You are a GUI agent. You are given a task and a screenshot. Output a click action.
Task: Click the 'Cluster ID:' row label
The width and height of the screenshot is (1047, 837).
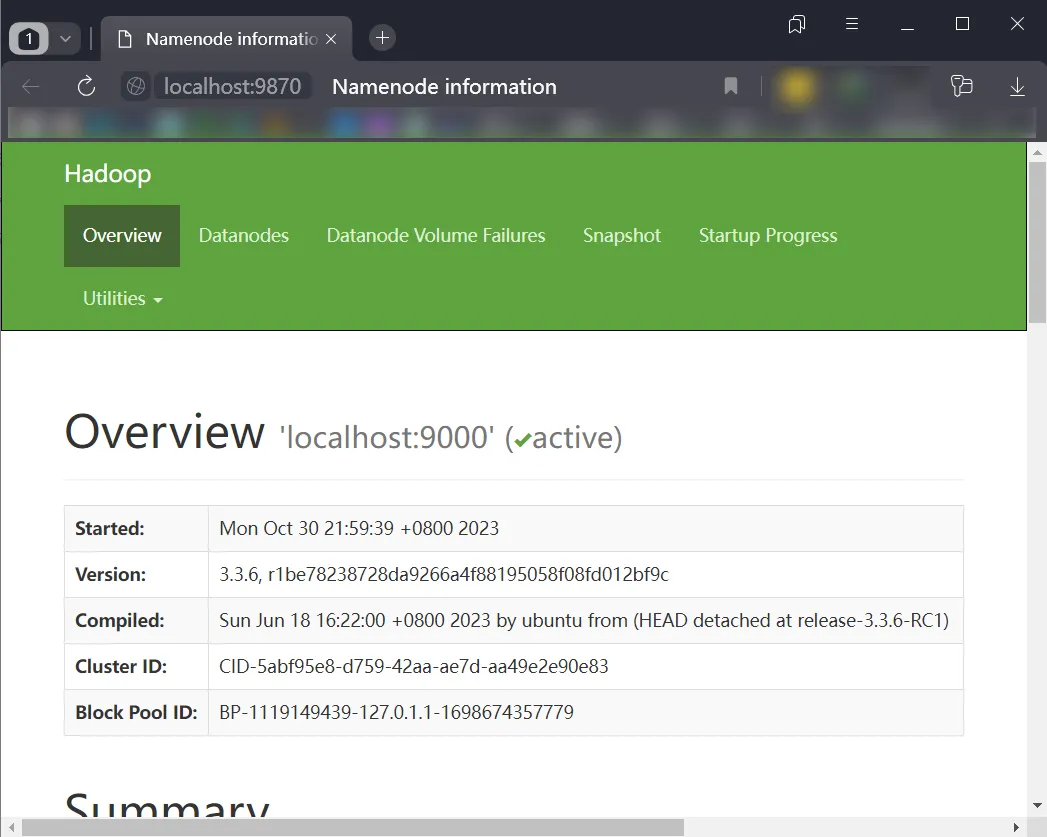pos(122,667)
